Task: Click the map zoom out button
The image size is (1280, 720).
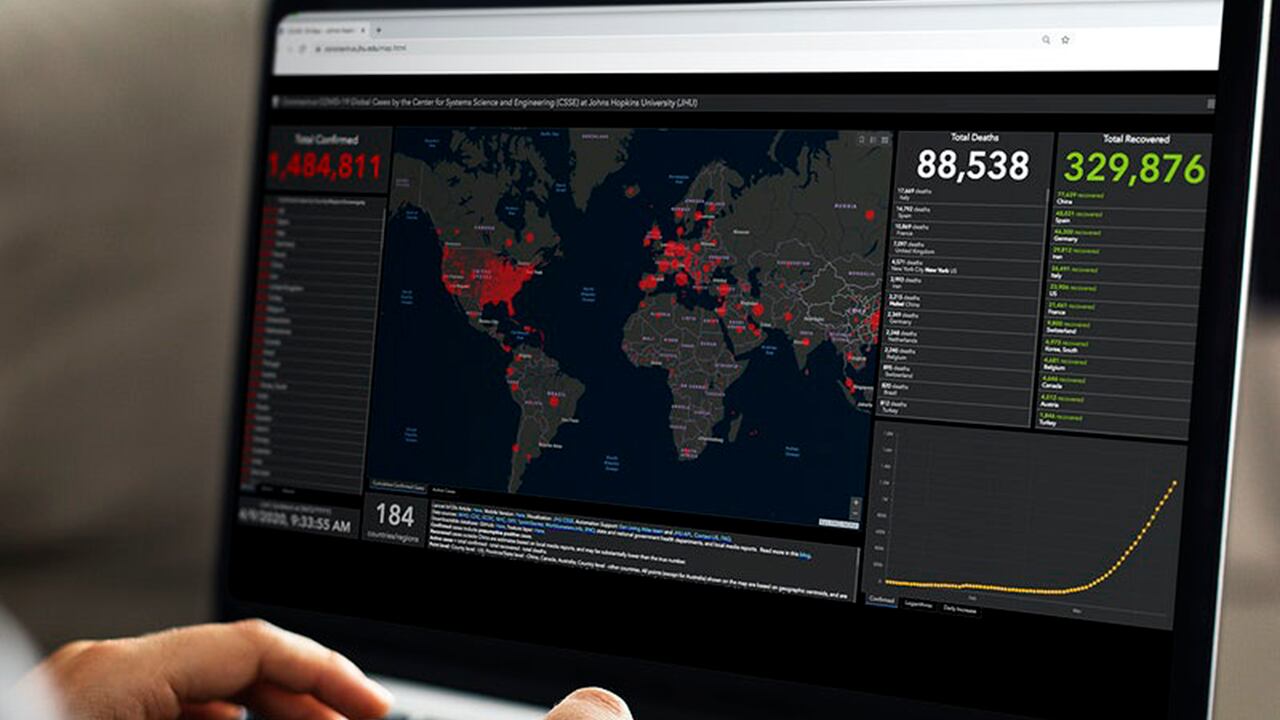Action: pyautogui.click(x=855, y=512)
